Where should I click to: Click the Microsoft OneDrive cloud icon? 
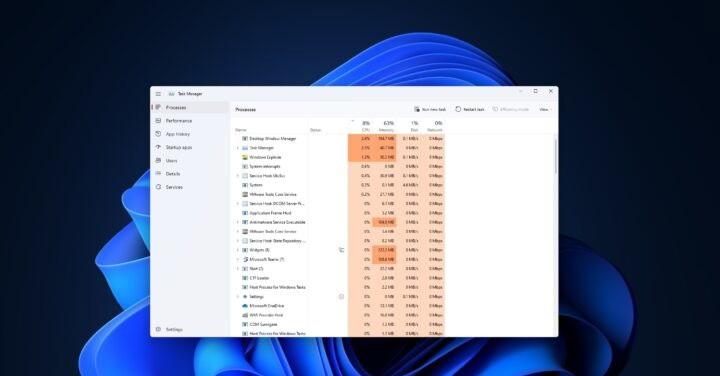[245, 306]
